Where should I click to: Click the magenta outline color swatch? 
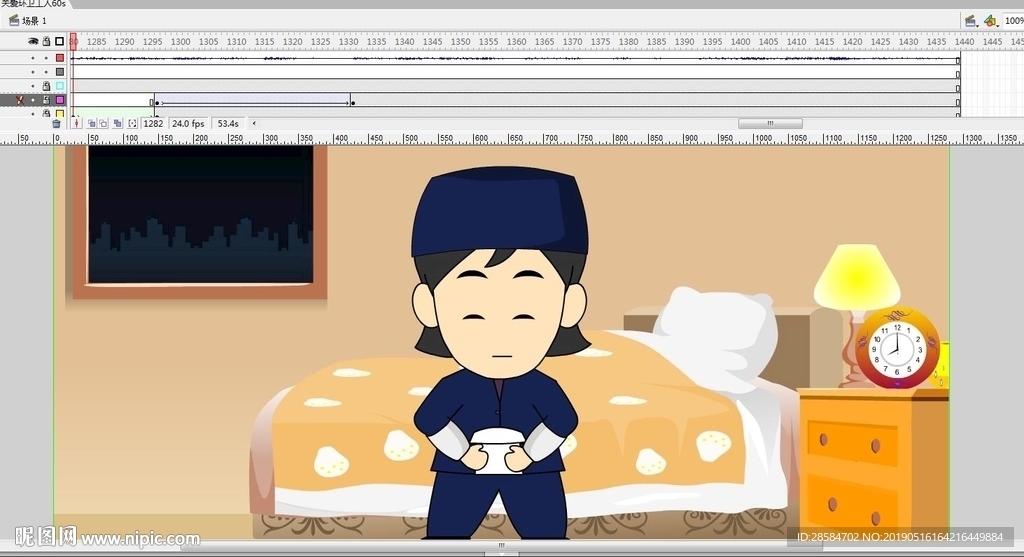click(59, 100)
